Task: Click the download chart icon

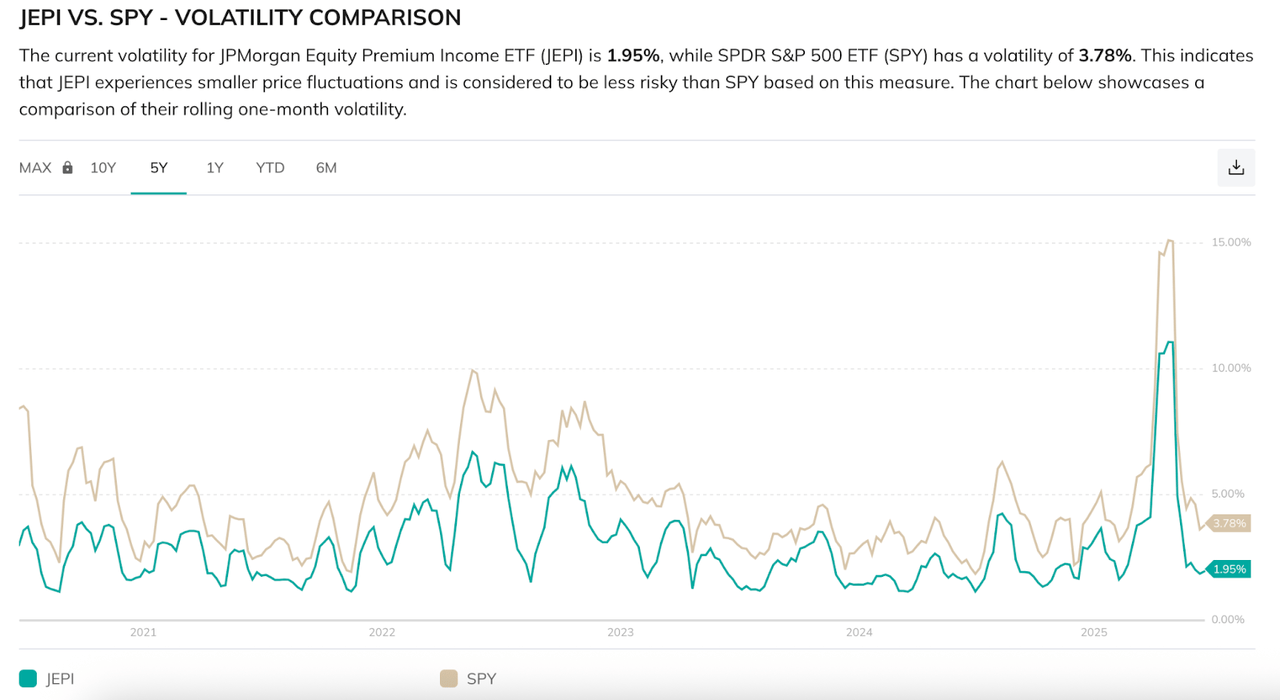Action: (x=1235, y=167)
